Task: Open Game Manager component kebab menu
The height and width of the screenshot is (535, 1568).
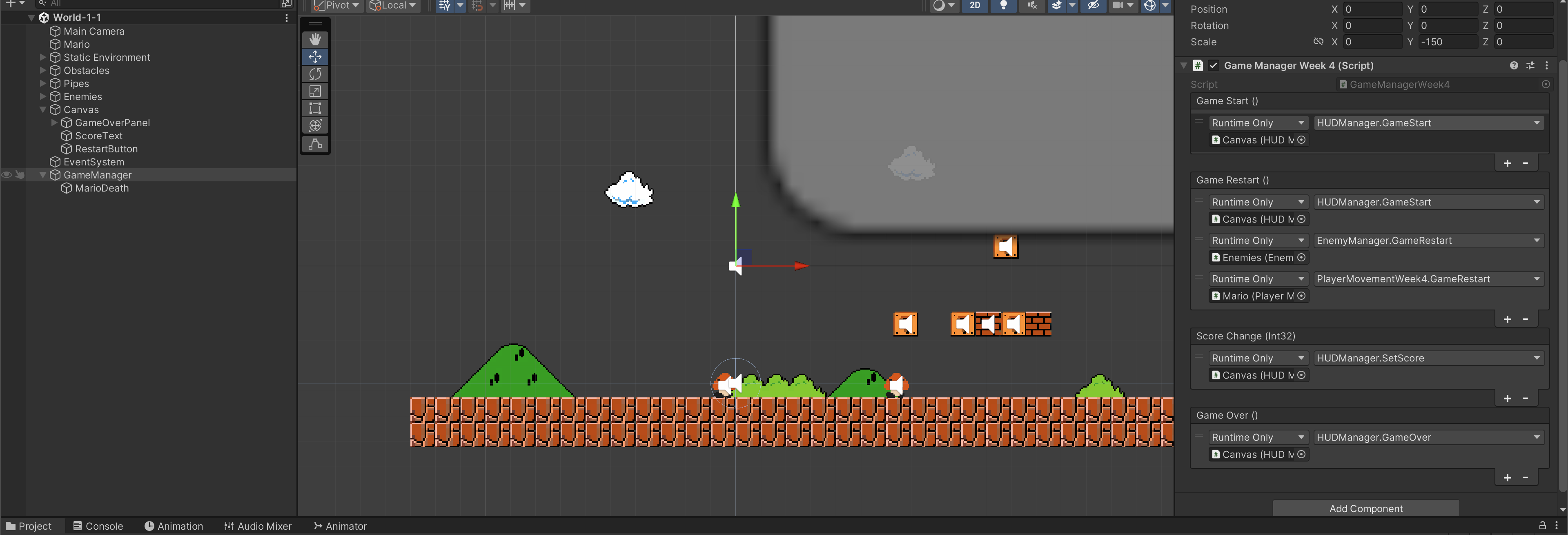Action: click(1547, 65)
